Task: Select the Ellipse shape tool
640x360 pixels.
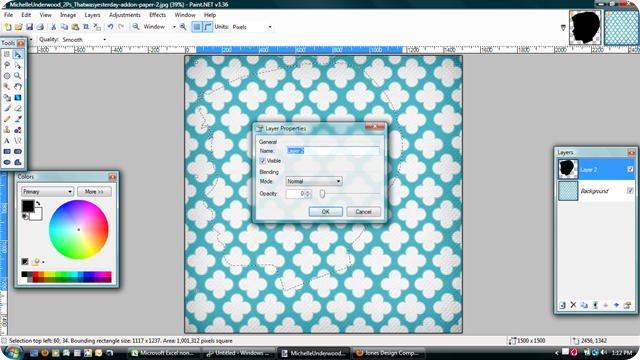Action: [7, 162]
